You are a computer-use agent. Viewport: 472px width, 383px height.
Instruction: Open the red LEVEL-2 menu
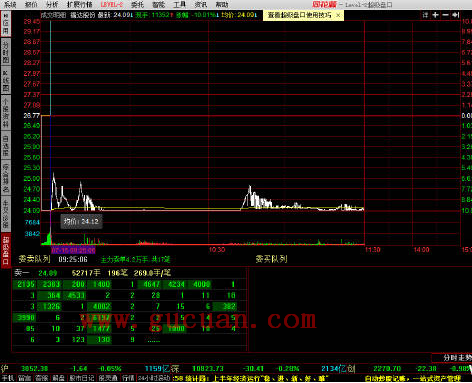coord(112,5)
